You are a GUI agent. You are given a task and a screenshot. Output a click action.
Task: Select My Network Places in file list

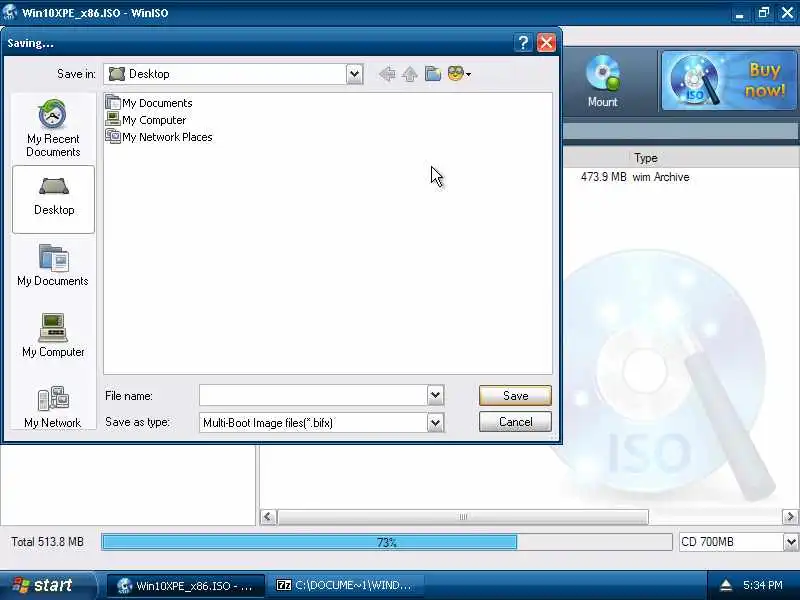coord(159,137)
